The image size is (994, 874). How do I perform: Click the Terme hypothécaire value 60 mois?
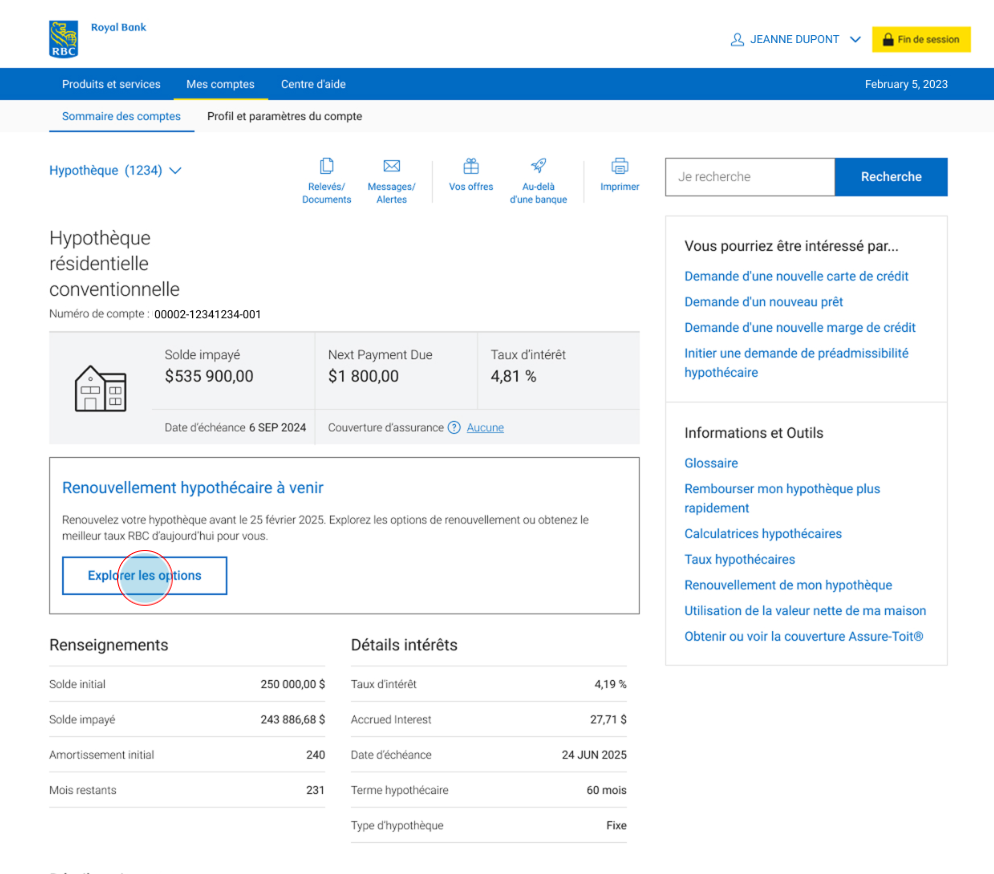[606, 790]
